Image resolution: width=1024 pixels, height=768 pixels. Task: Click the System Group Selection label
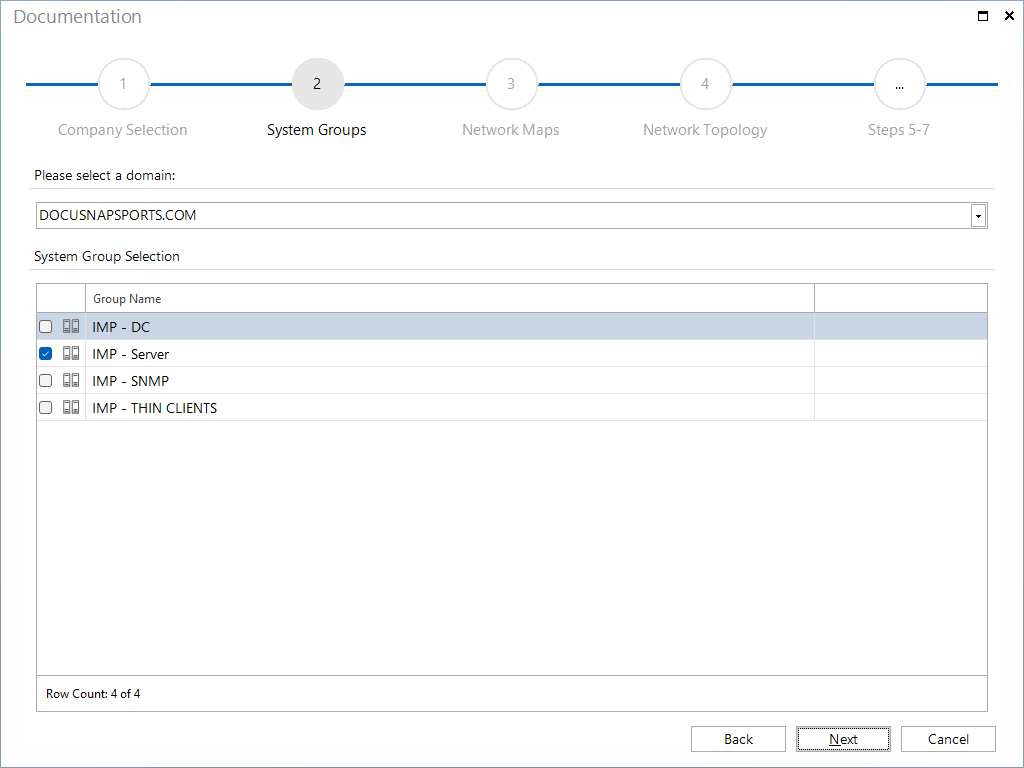[106, 256]
